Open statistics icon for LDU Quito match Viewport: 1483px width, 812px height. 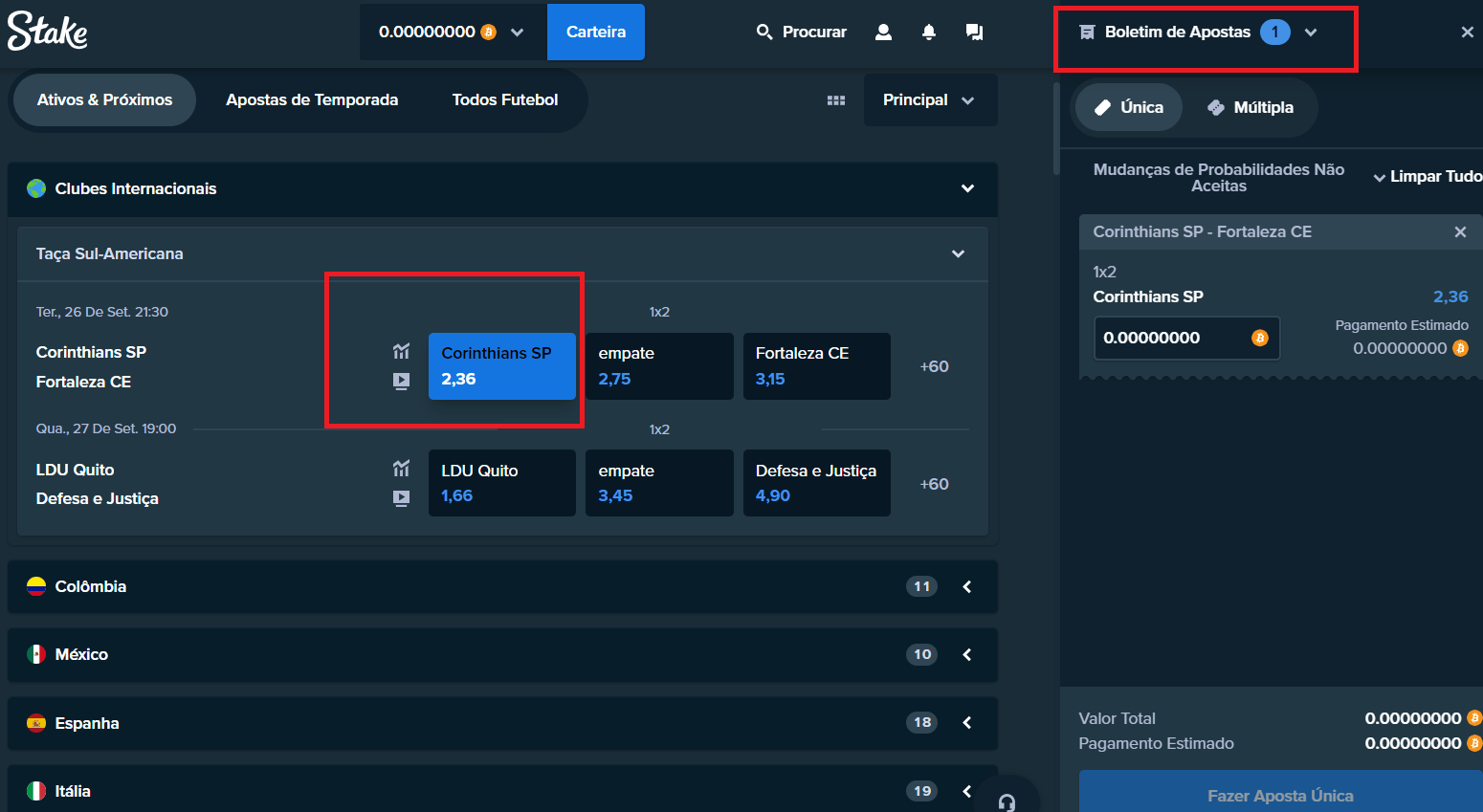coord(401,469)
